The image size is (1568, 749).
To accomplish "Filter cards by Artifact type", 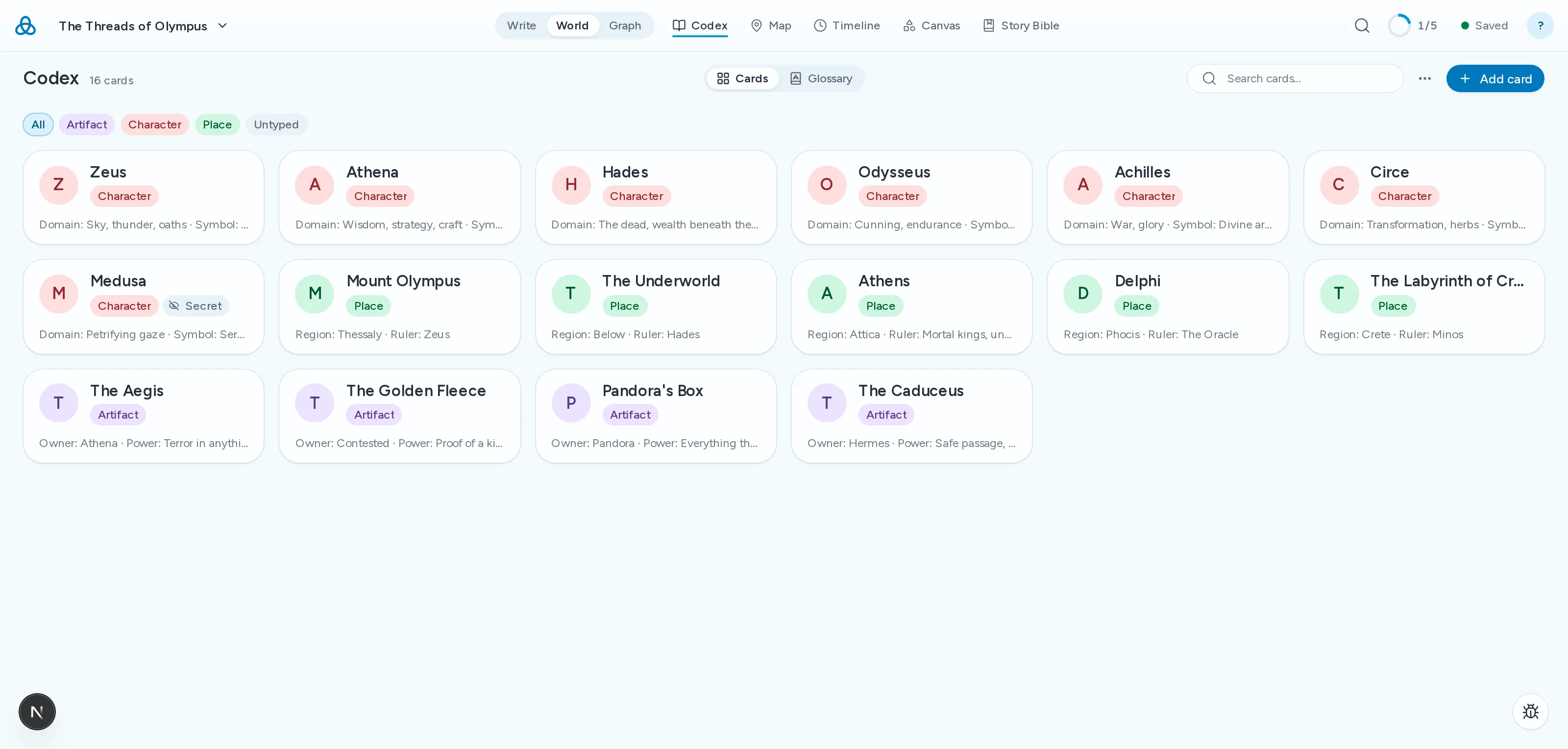I will [86, 125].
